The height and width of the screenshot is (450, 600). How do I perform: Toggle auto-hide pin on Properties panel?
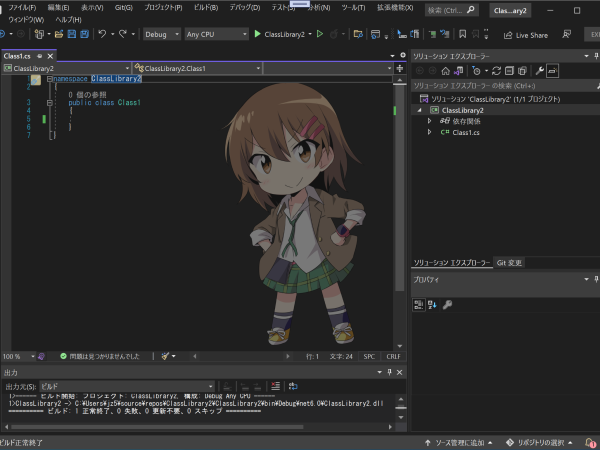point(596,279)
